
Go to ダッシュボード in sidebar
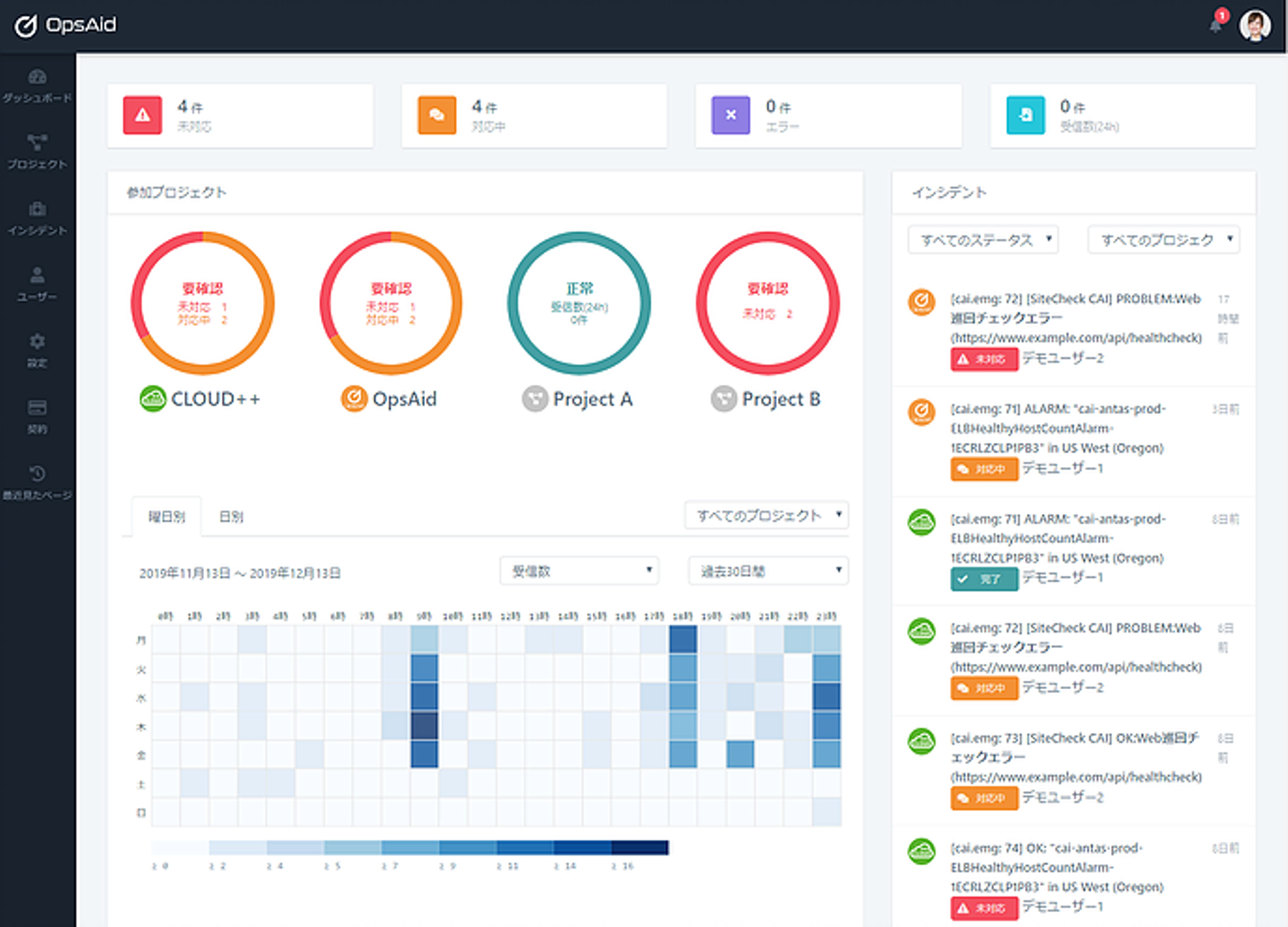38,86
